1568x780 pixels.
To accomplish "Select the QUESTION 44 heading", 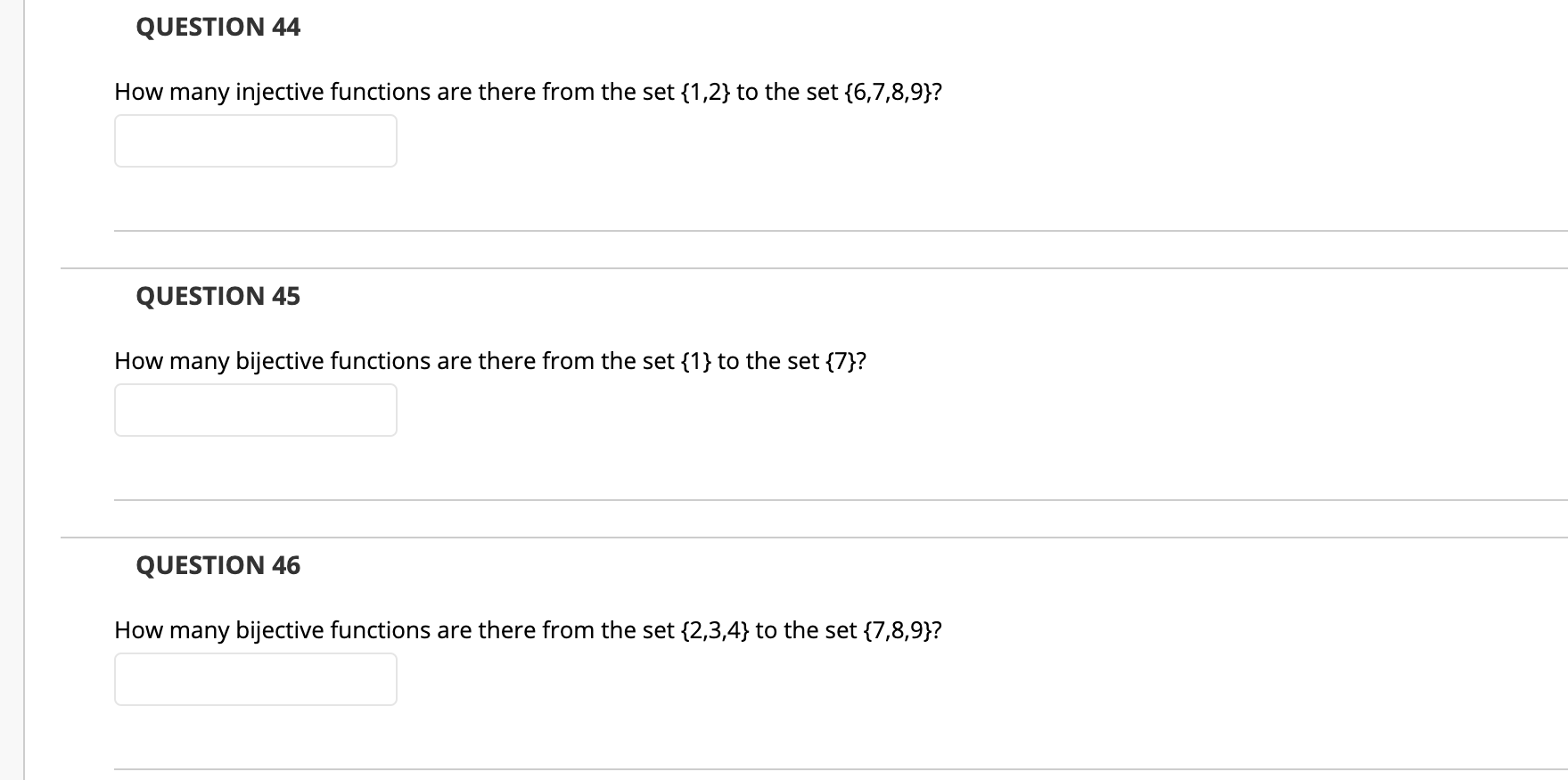I will [x=217, y=27].
